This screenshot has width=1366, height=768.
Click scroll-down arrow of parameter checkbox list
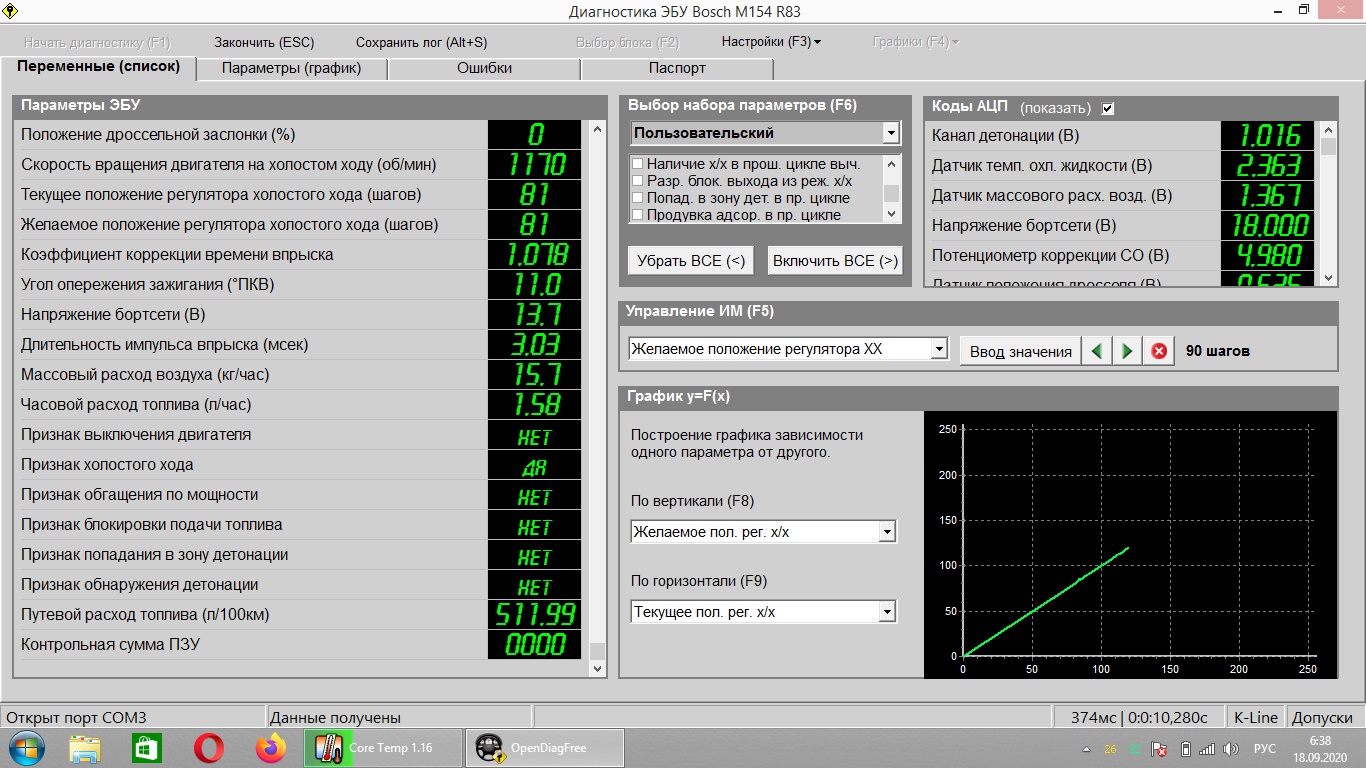click(x=892, y=214)
